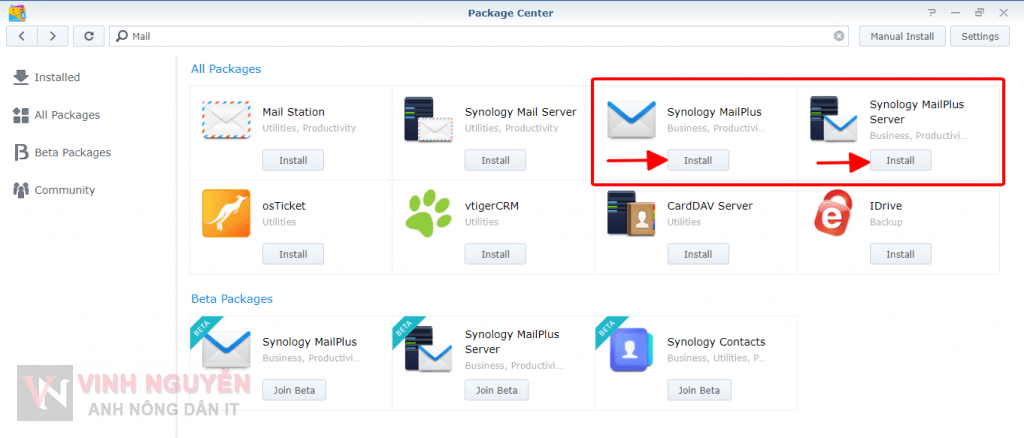This screenshot has width=1024, height=438.
Task: Install Synology MailPlus Server package
Action: [900, 160]
